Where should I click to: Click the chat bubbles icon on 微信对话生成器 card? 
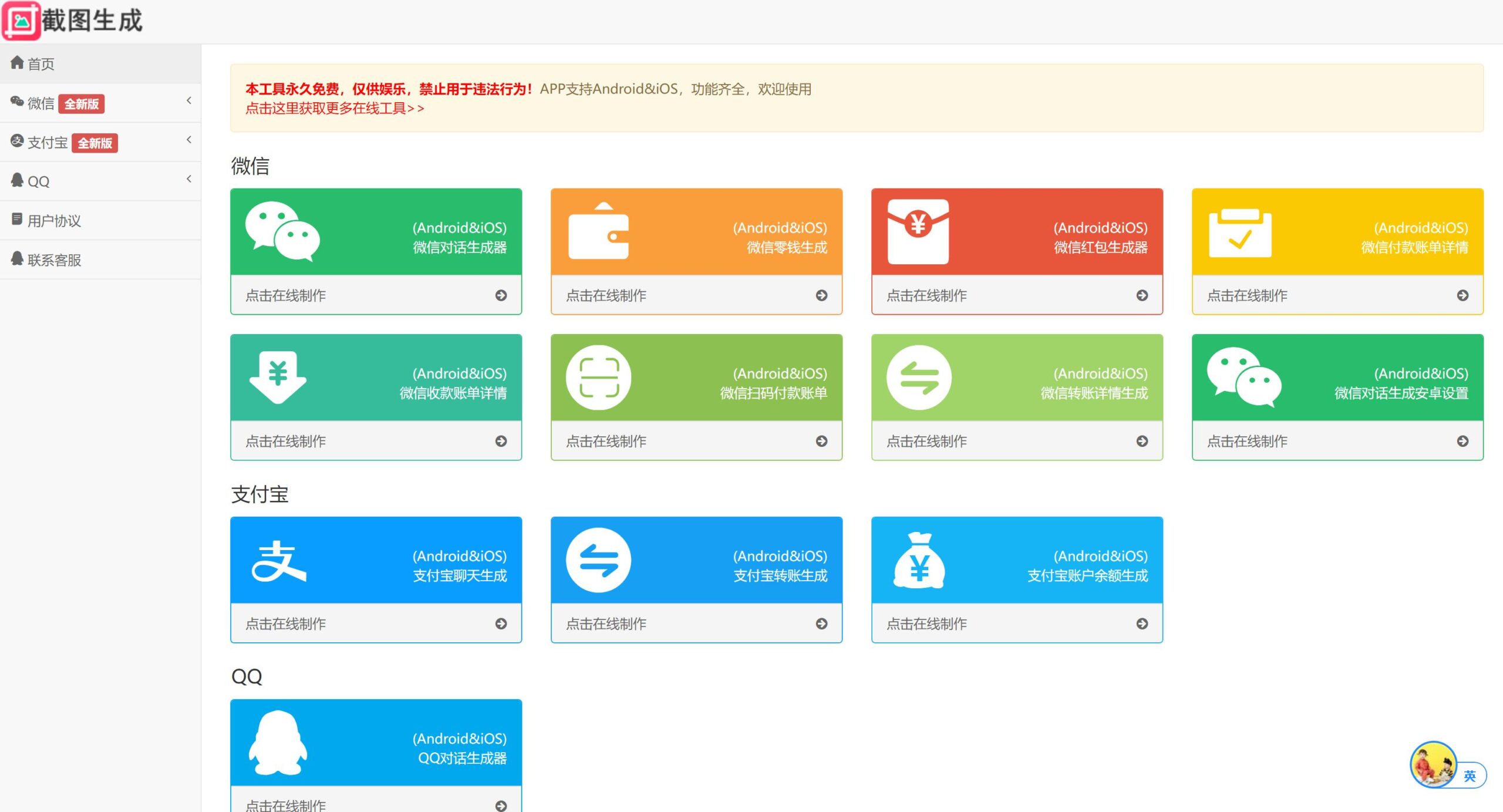[282, 231]
